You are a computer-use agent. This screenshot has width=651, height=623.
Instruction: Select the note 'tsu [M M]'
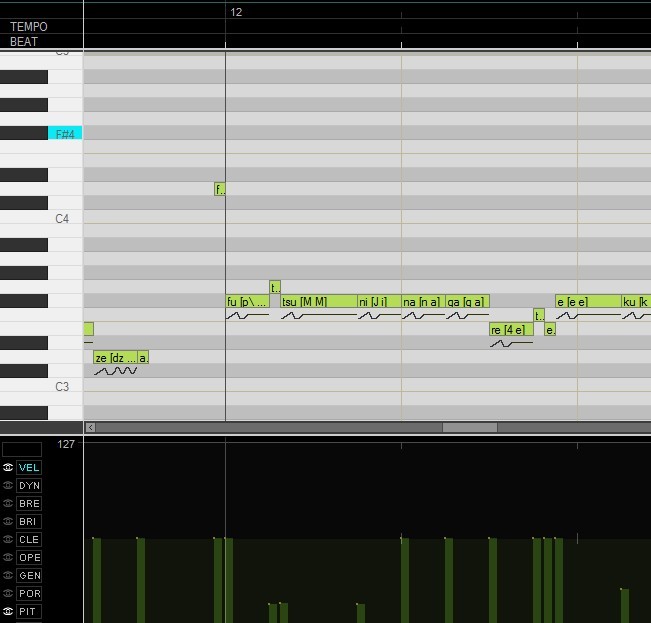click(x=319, y=301)
